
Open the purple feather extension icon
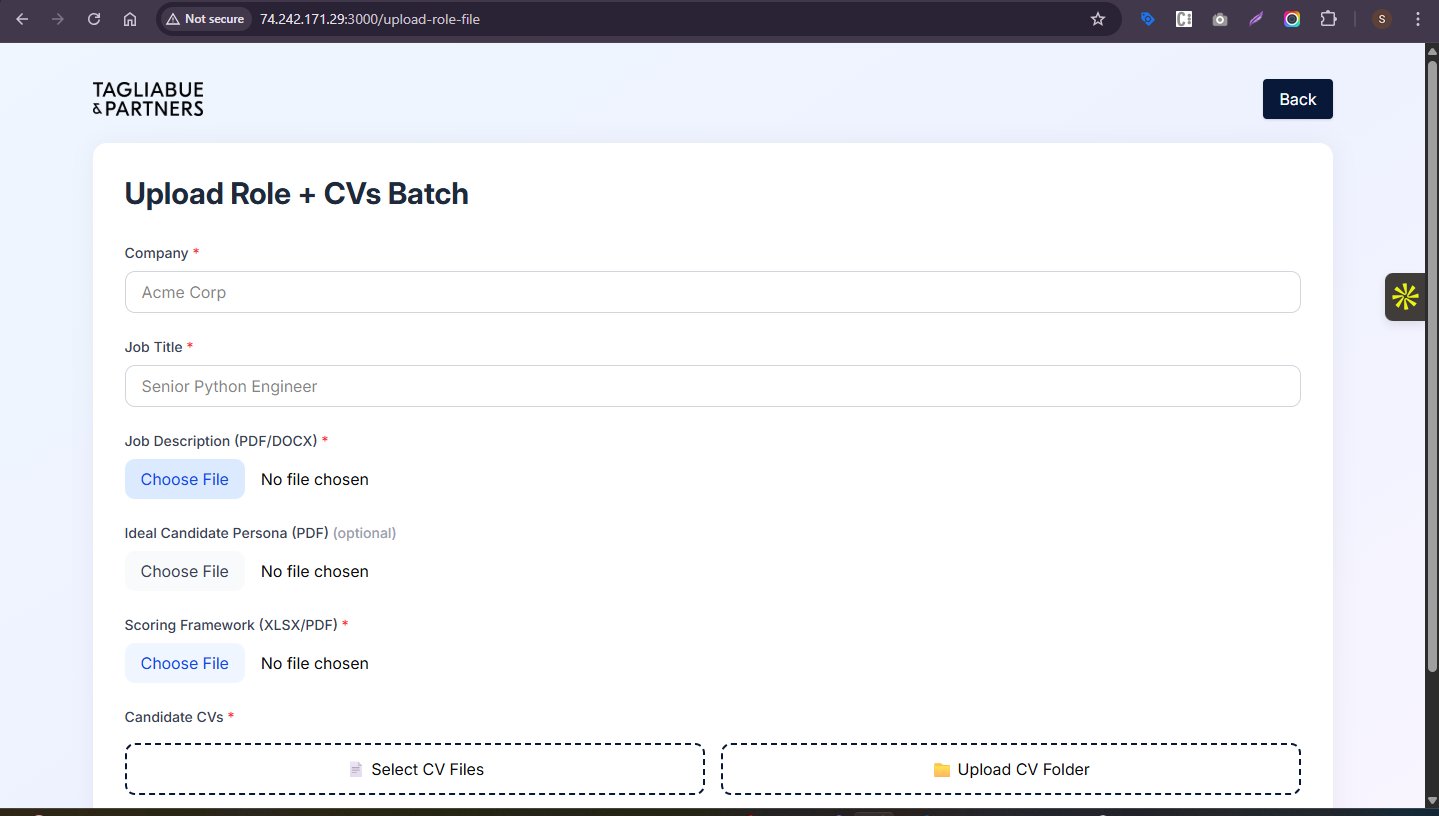click(x=1256, y=19)
